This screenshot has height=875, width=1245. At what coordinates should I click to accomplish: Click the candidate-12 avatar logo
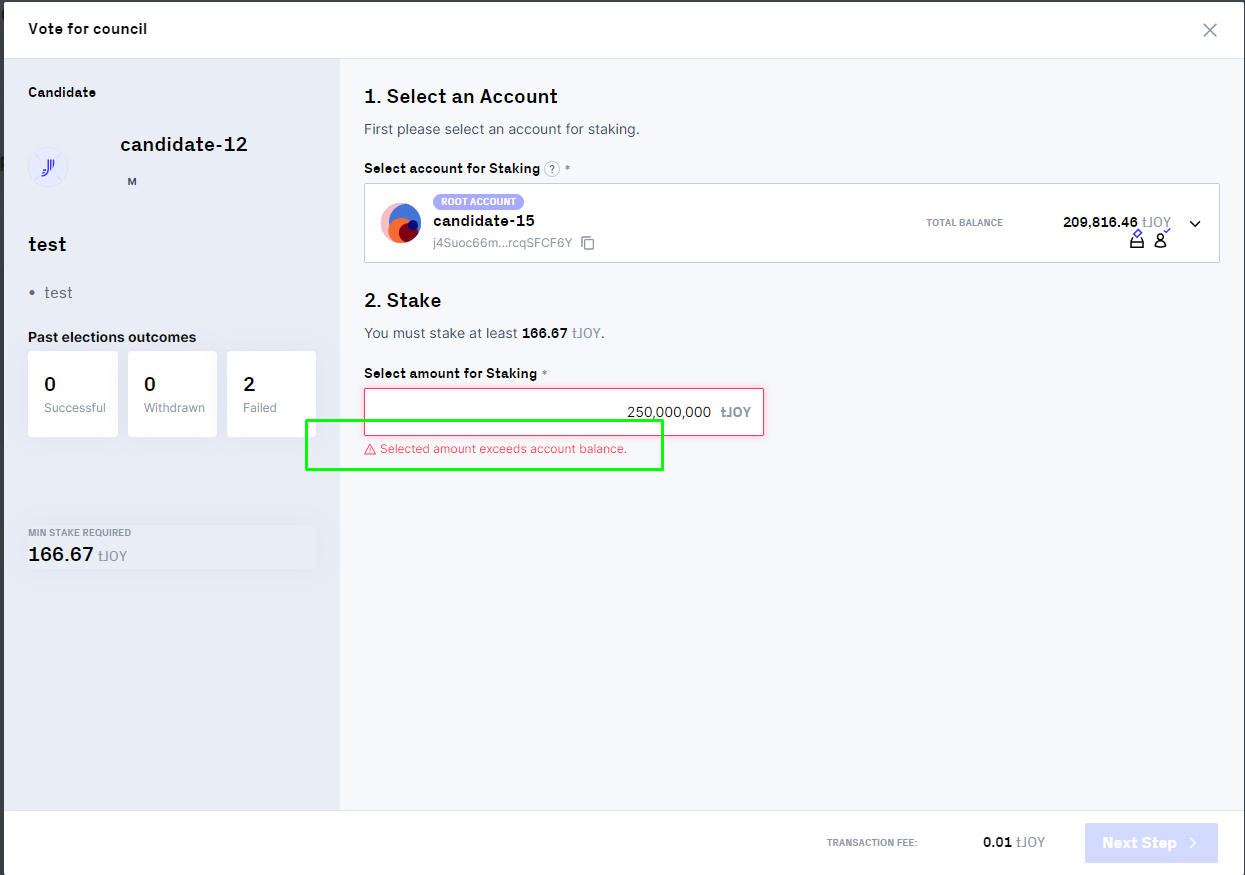[x=47, y=167]
